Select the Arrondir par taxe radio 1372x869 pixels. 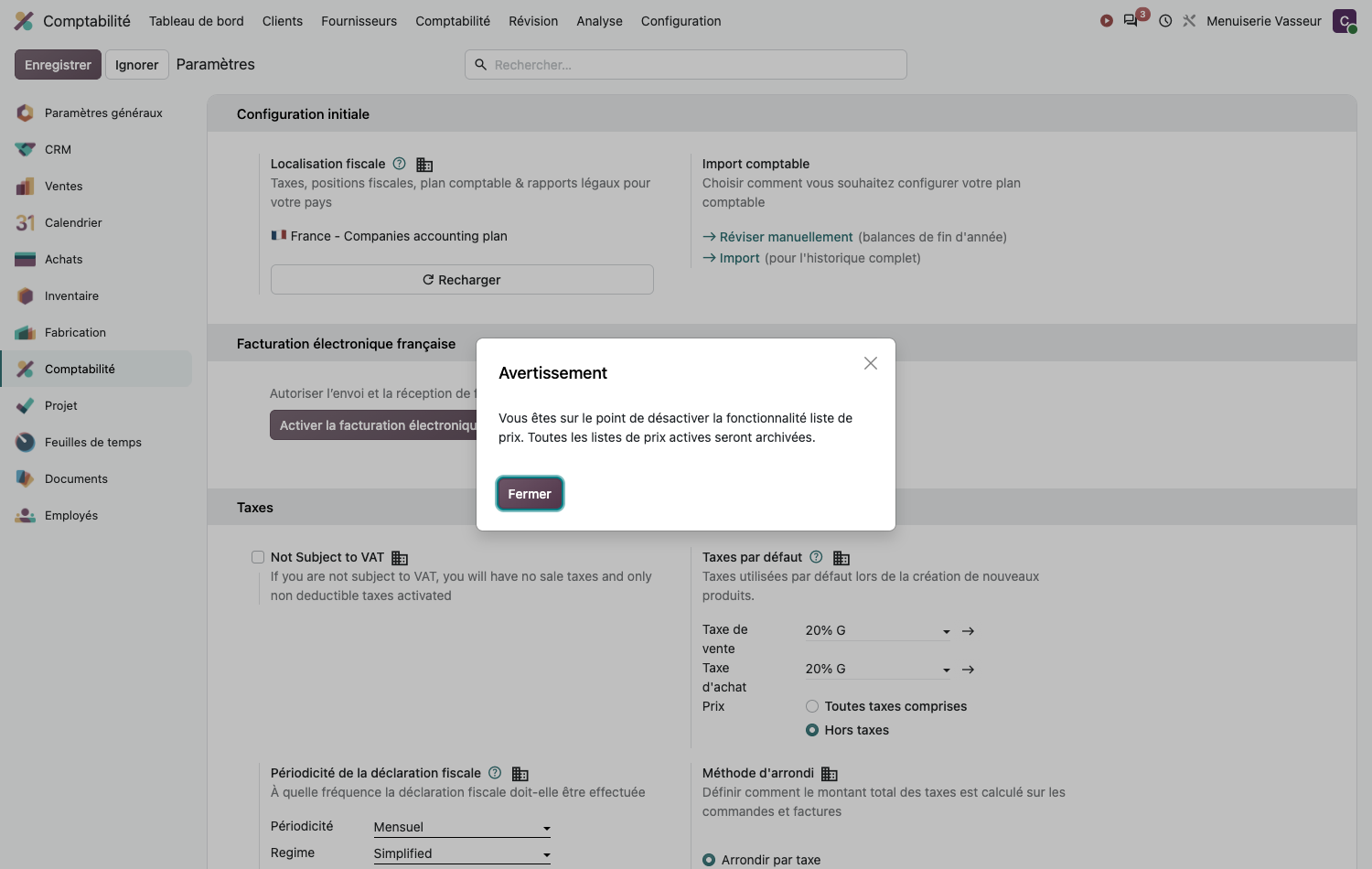[709, 860]
